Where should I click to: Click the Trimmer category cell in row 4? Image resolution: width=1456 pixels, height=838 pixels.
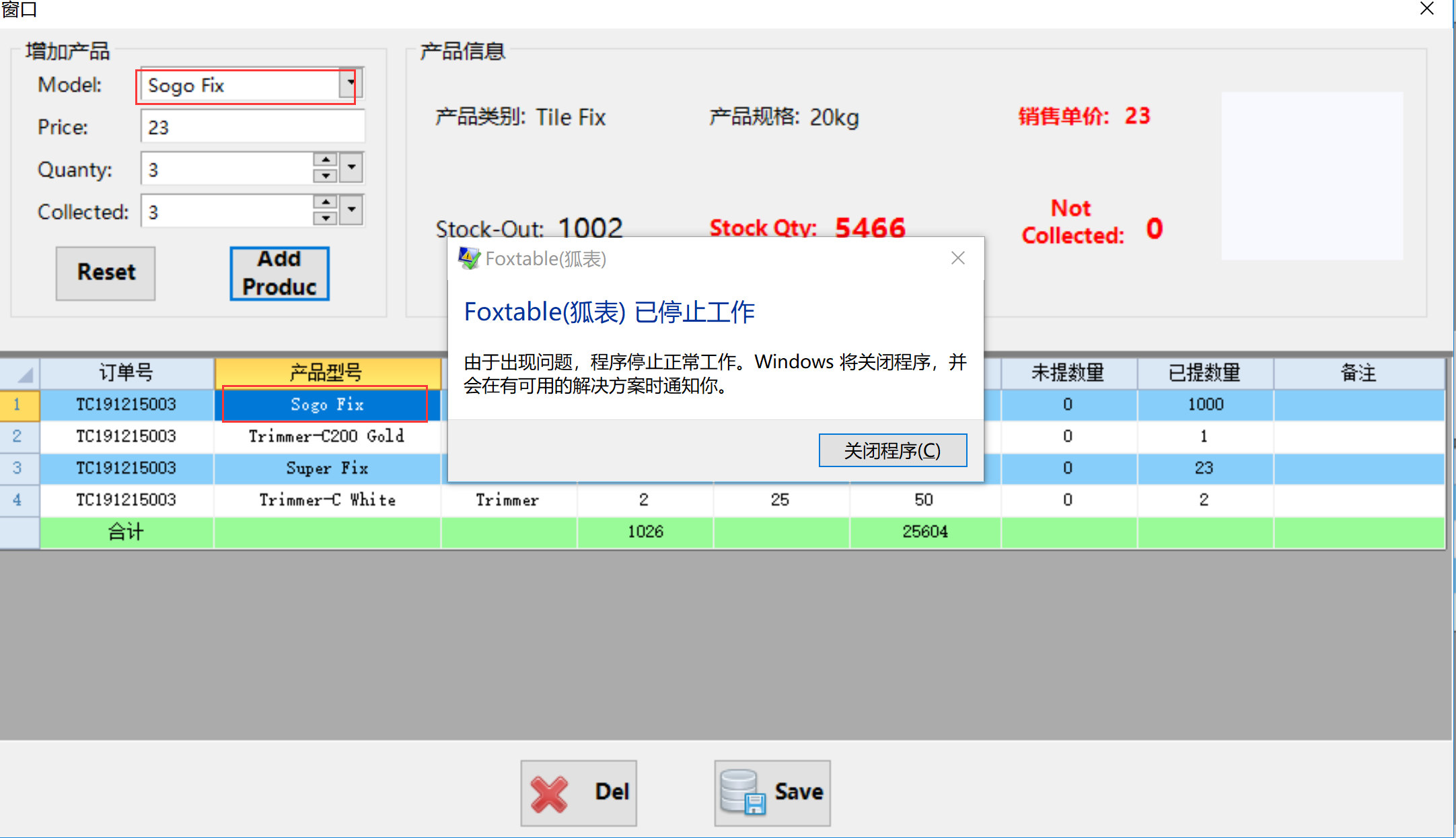(x=509, y=500)
